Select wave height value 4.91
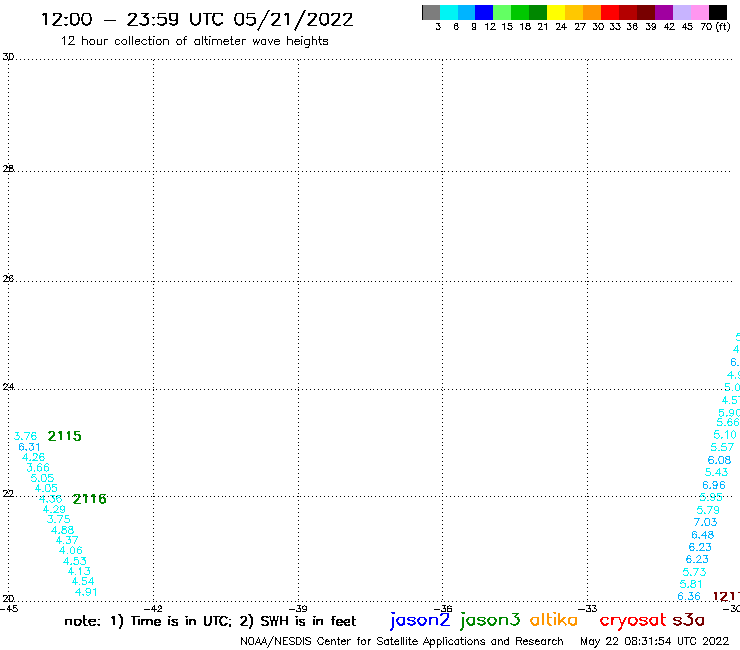The image size is (740, 650). [86, 592]
